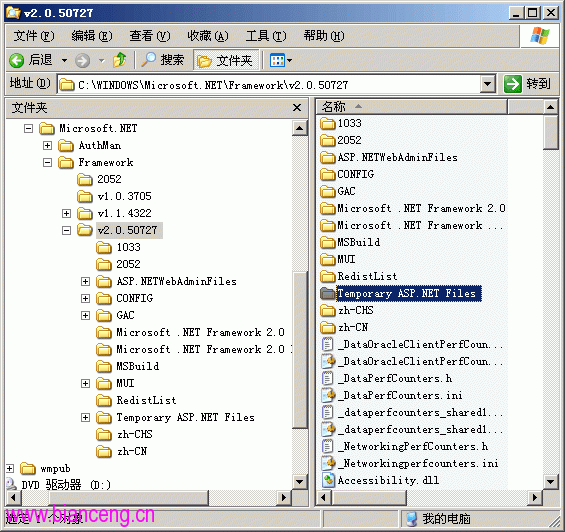
Task: Click folder tree scroll up arrow
Action: point(299,128)
